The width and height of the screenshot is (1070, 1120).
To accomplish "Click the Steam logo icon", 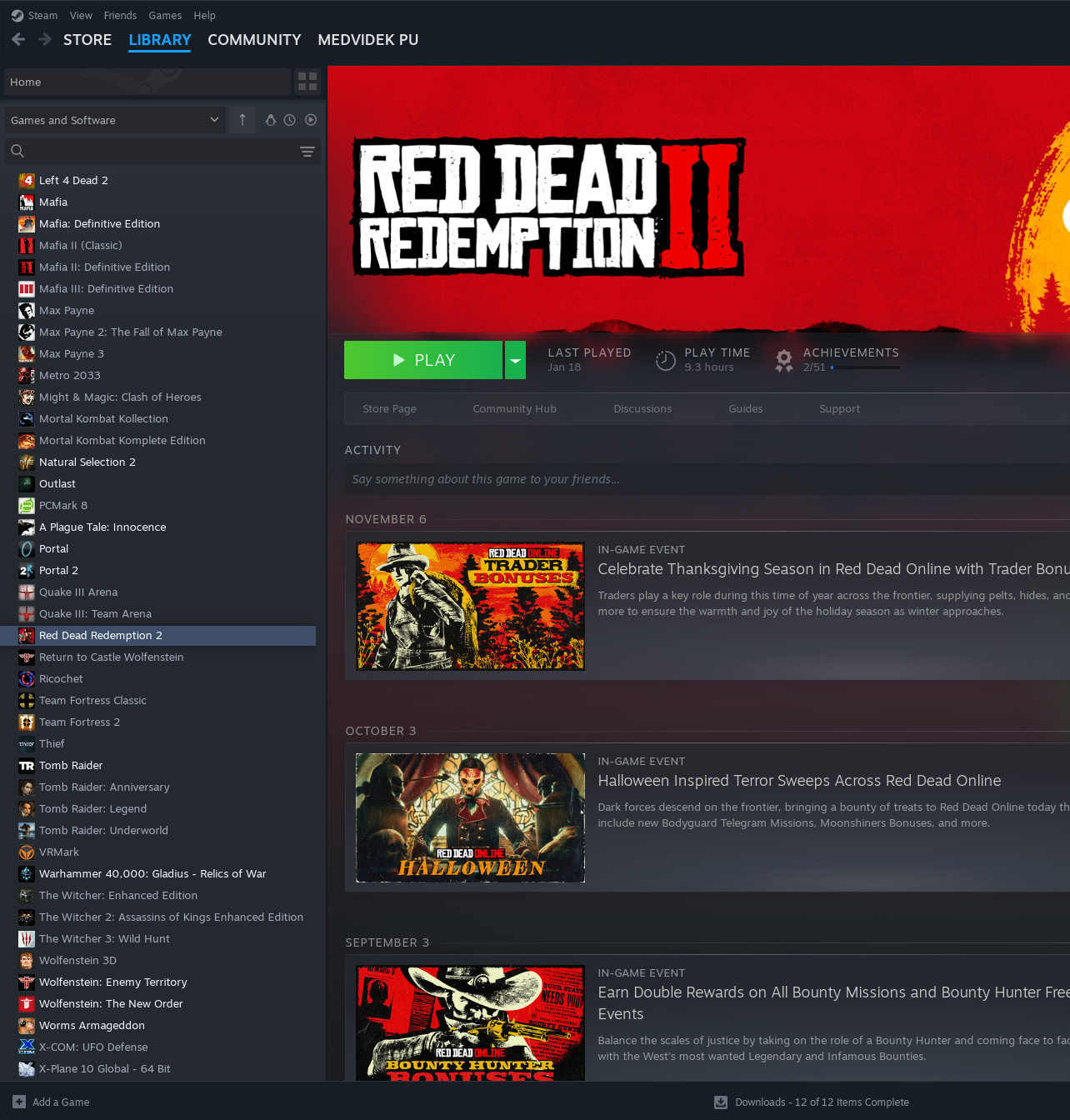I will [x=17, y=15].
